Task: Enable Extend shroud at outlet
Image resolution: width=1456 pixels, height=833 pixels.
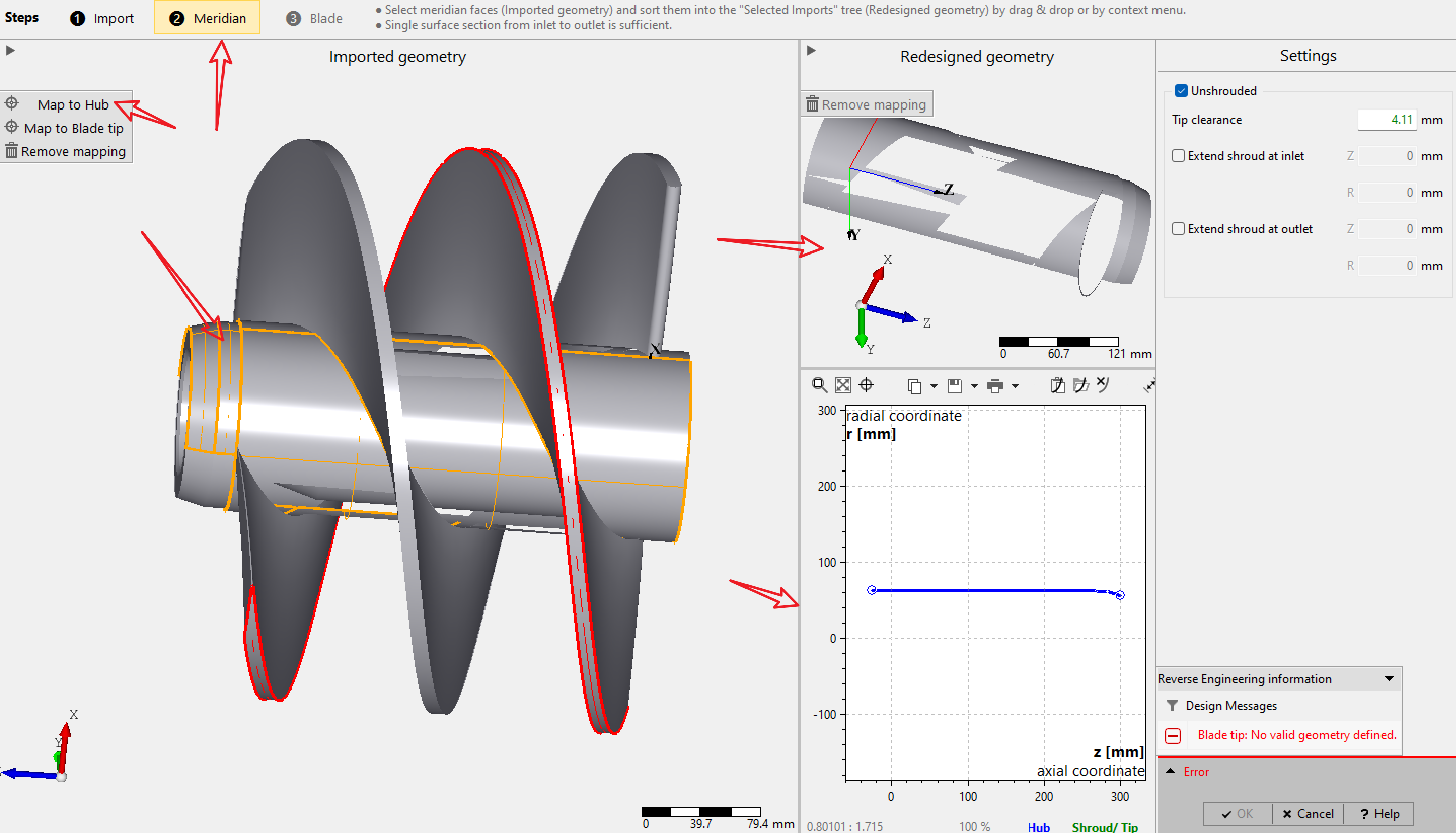Action: pyautogui.click(x=1178, y=229)
